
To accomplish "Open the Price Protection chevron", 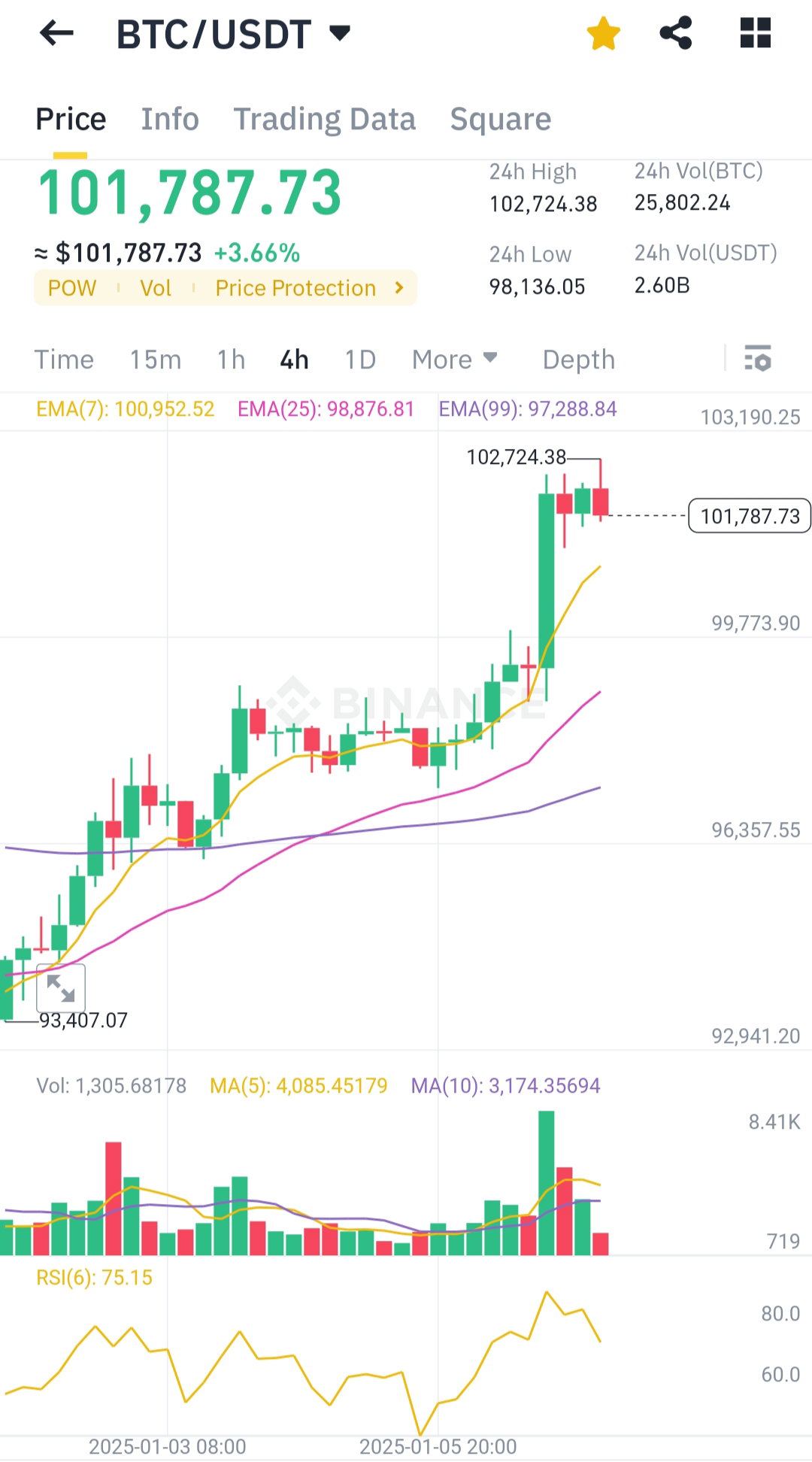I will tap(399, 288).
